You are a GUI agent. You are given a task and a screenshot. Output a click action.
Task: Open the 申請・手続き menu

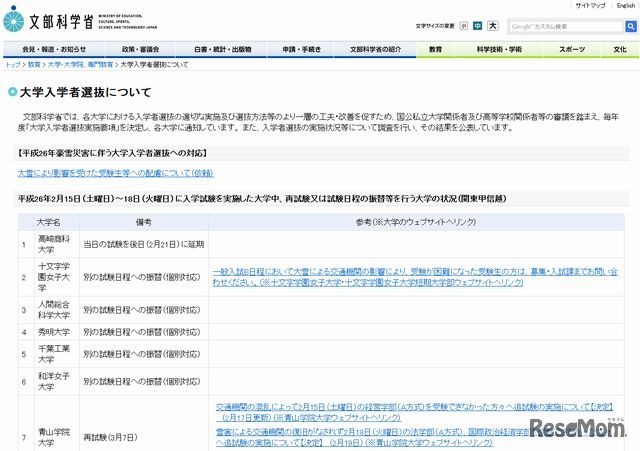click(302, 49)
